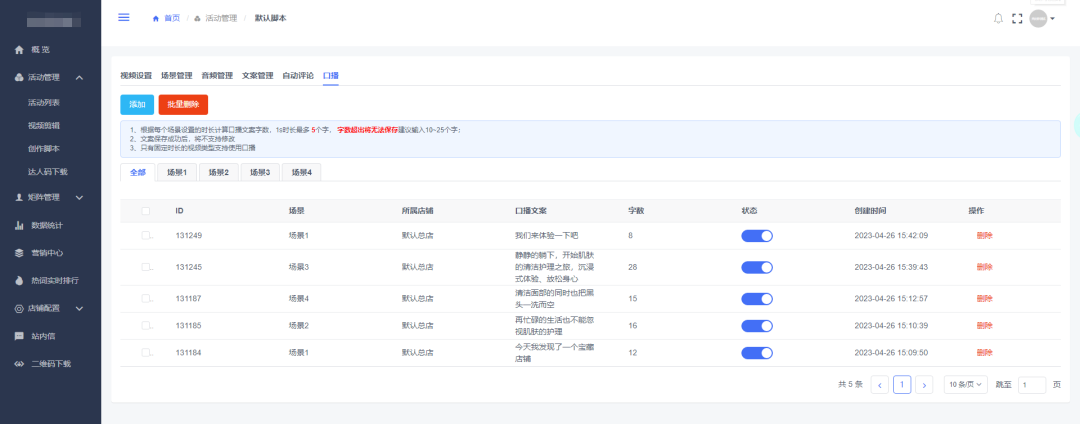1080x424 pixels.
Task: Open the notification bell icon
Action: 998,19
